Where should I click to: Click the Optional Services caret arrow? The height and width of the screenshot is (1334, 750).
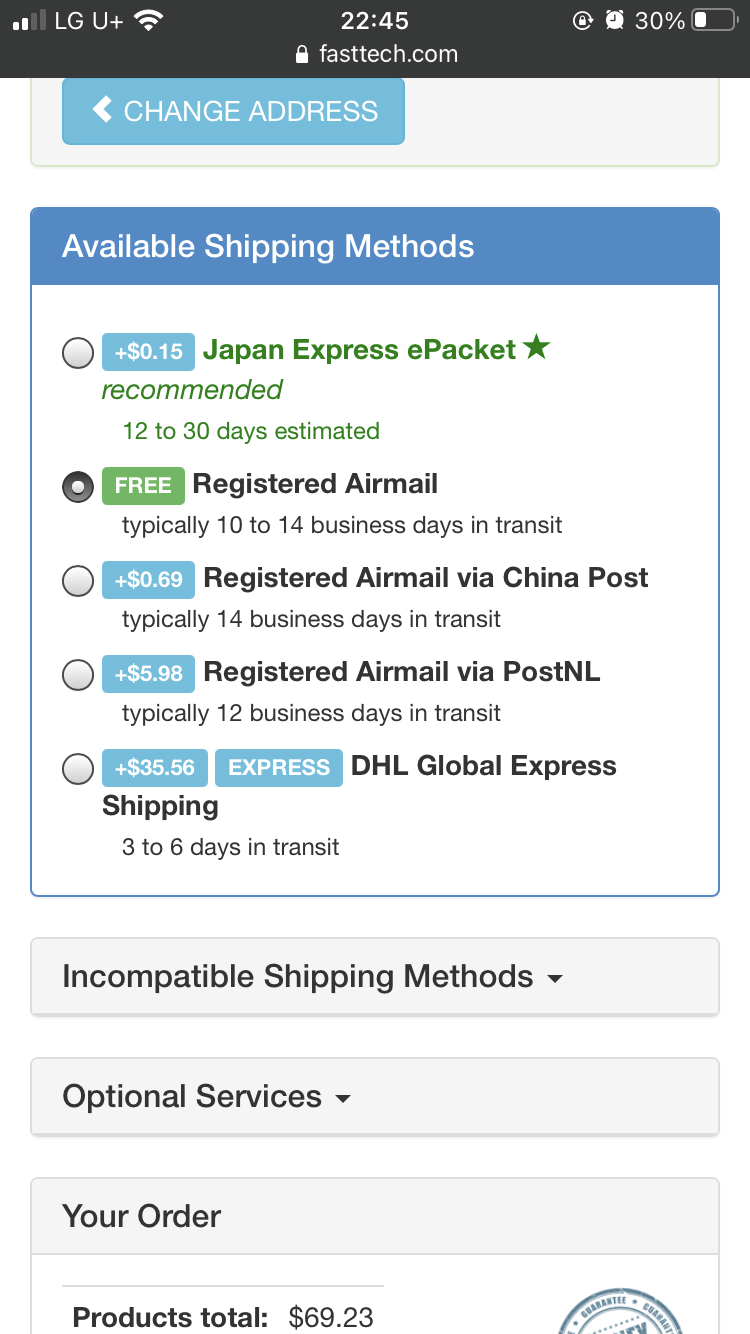[x=343, y=1099]
